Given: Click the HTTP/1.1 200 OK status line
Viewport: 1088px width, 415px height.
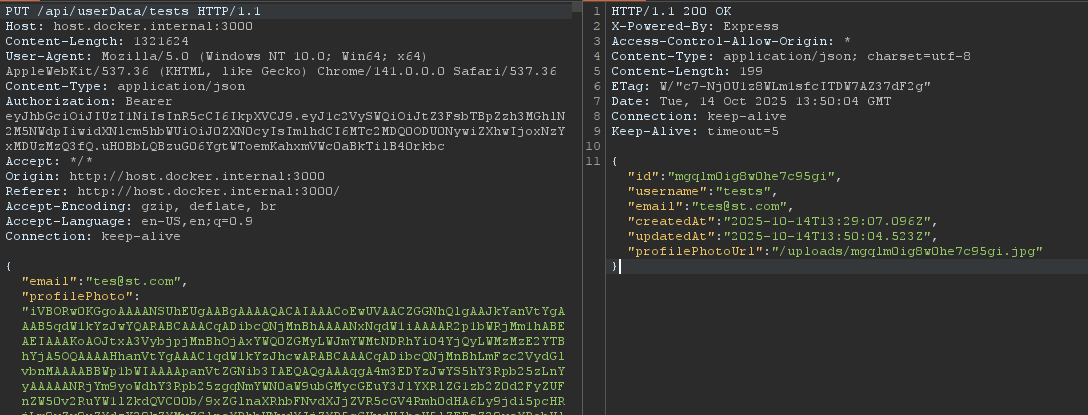Looking at the screenshot, I should pyautogui.click(x=665, y=10).
